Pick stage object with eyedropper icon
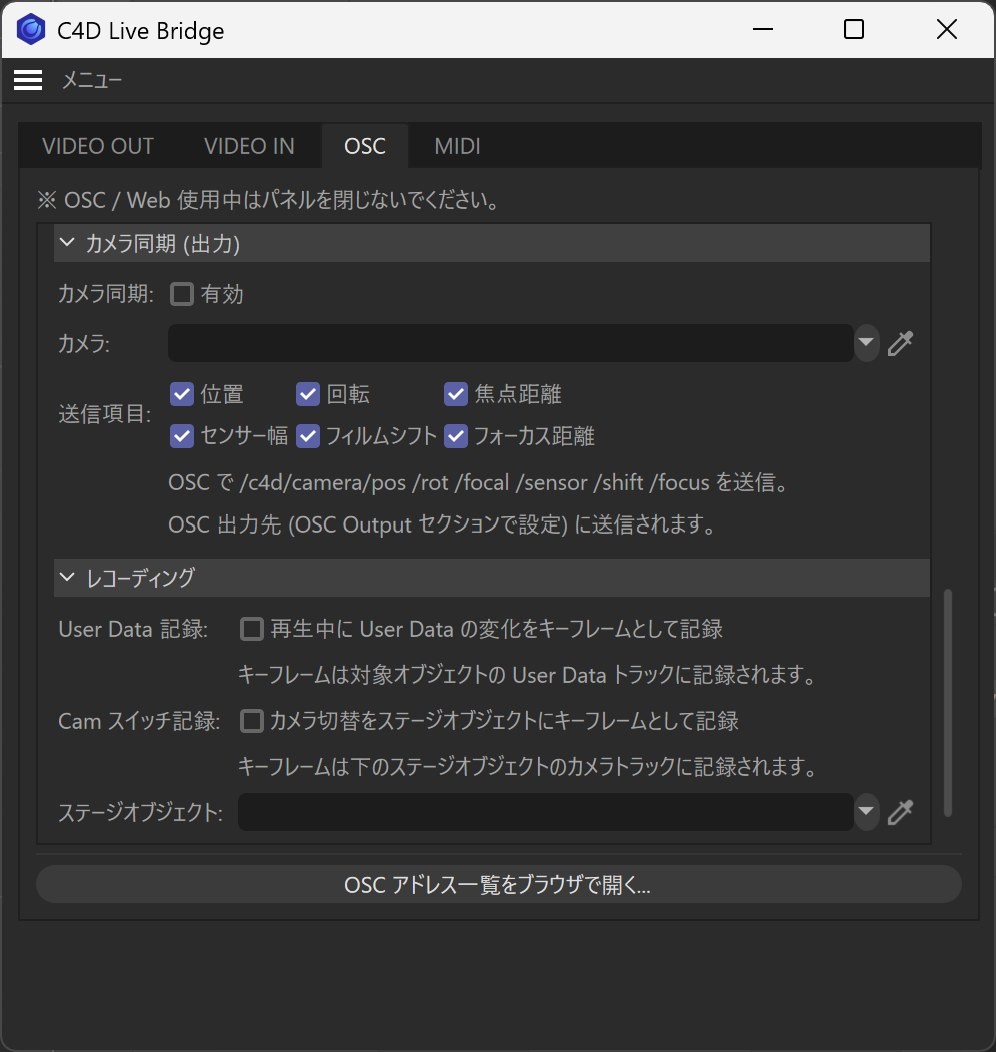This screenshot has height=1052, width=996. 900,812
